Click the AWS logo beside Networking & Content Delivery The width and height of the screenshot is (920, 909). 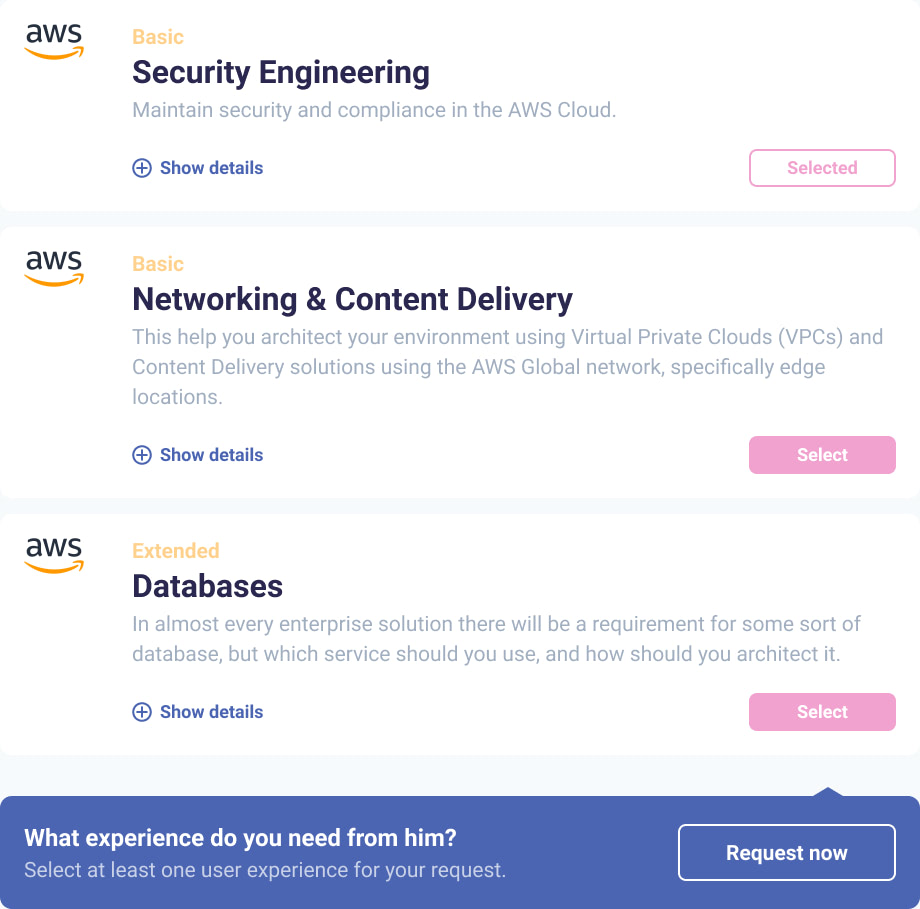pyautogui.click(x=54, y=268)
